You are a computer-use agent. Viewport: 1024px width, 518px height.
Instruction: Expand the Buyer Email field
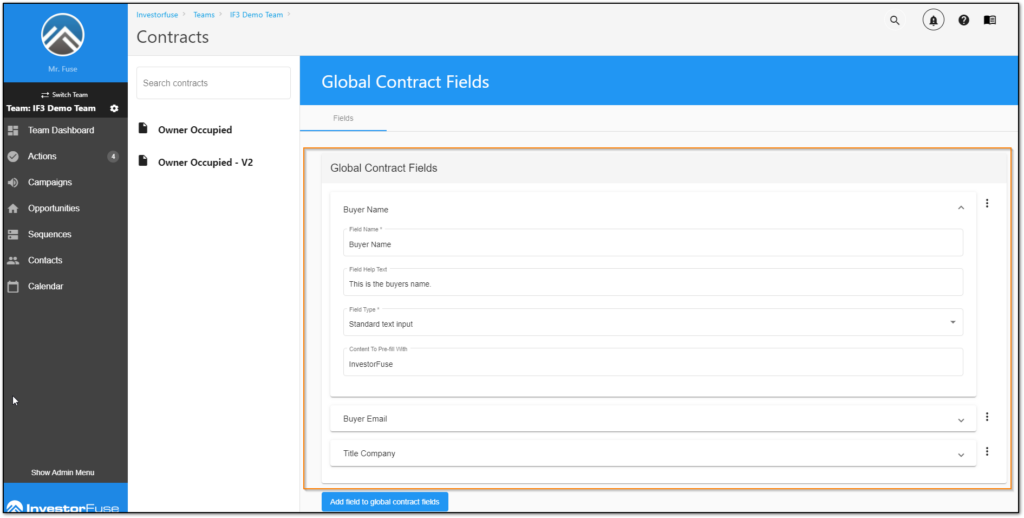tap(653, 419)
